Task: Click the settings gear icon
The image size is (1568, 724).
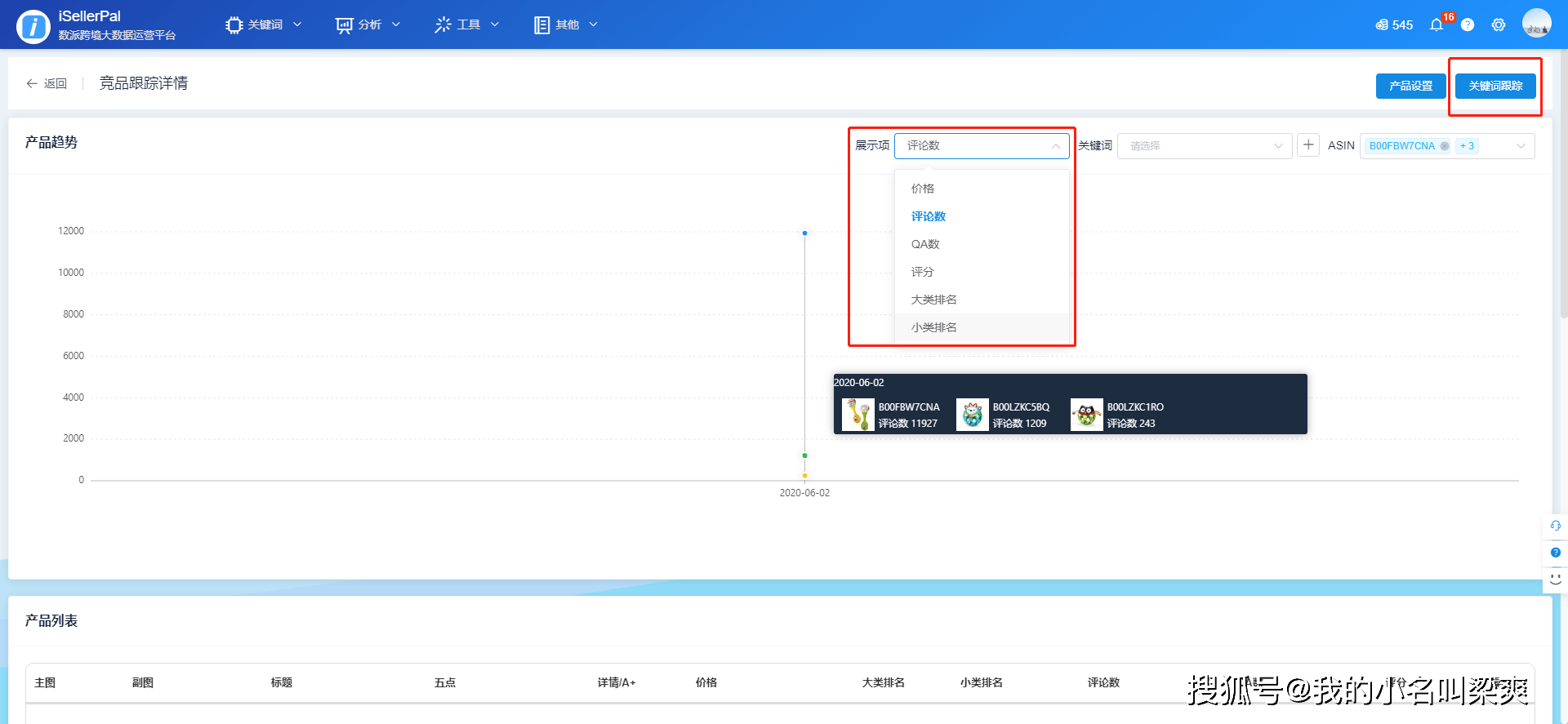Action: pos(1498,25)
